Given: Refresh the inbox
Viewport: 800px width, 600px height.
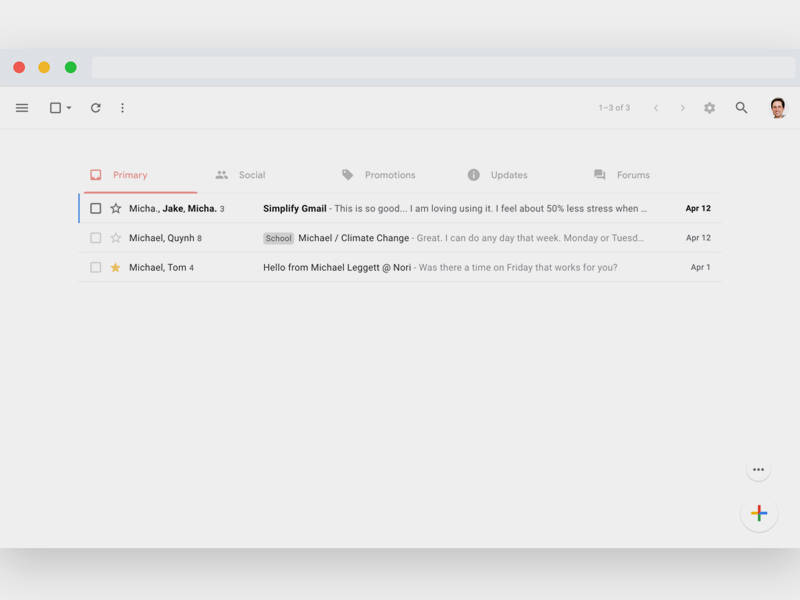Looking at the screenshot, I should coord(96,108).
